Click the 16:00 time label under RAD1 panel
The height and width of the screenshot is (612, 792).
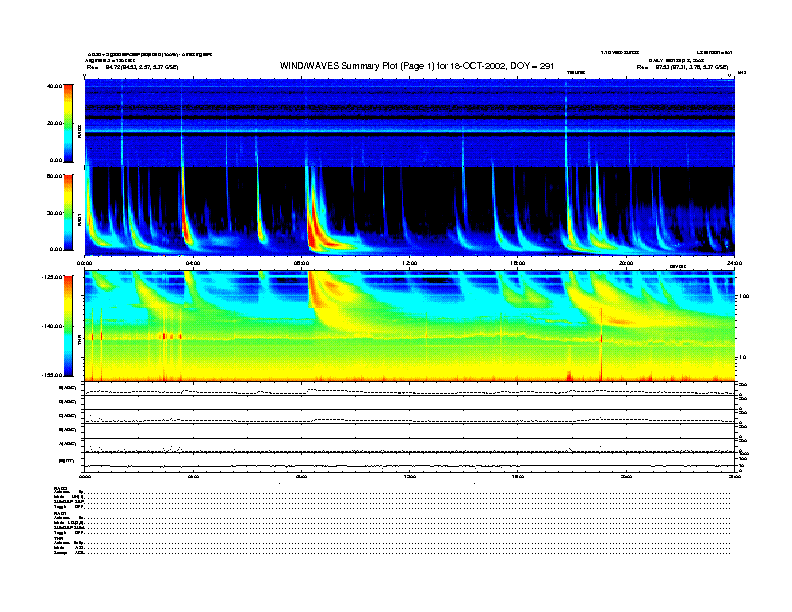[x=518, y=263]
